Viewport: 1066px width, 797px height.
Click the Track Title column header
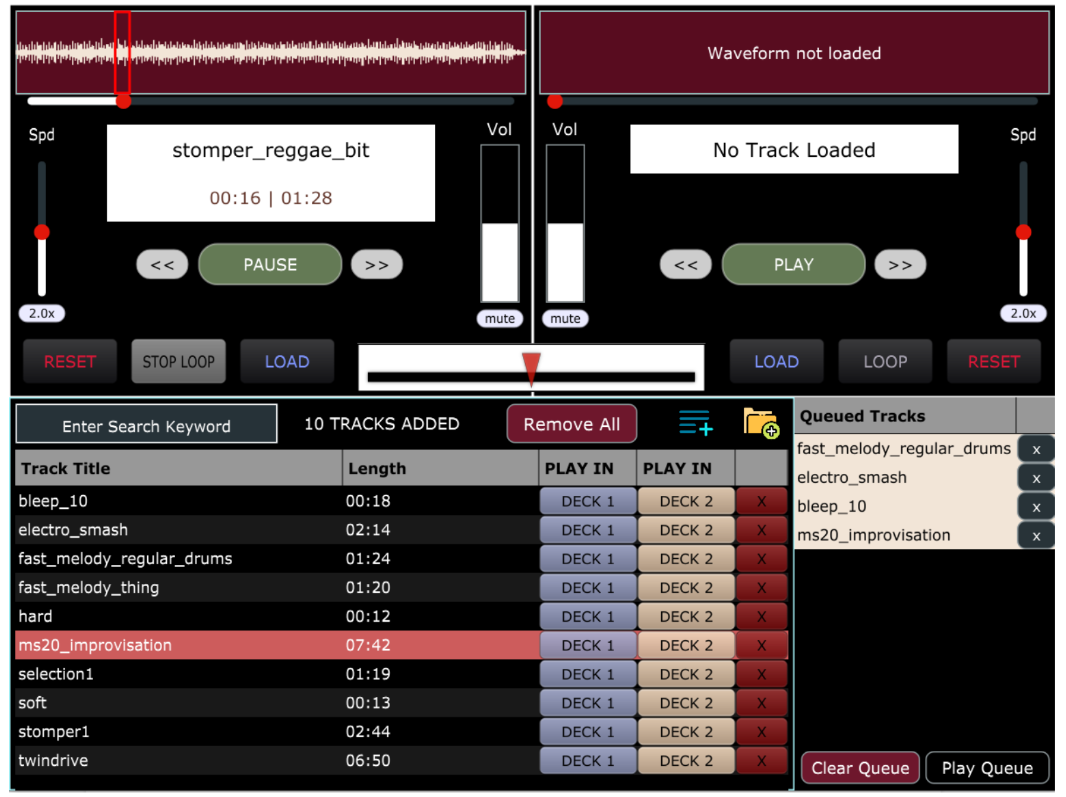(x=179, y=469)
